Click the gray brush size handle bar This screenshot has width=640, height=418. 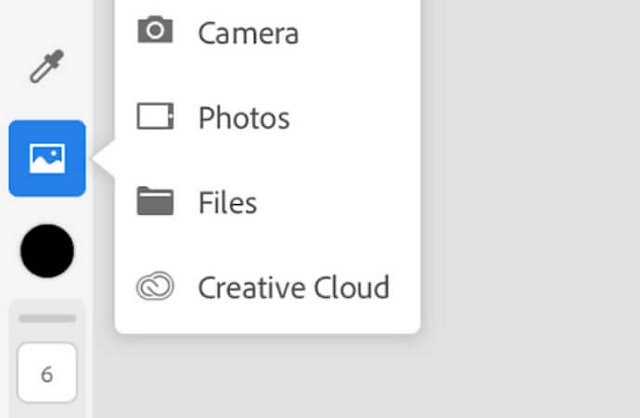tap(47, 318)
